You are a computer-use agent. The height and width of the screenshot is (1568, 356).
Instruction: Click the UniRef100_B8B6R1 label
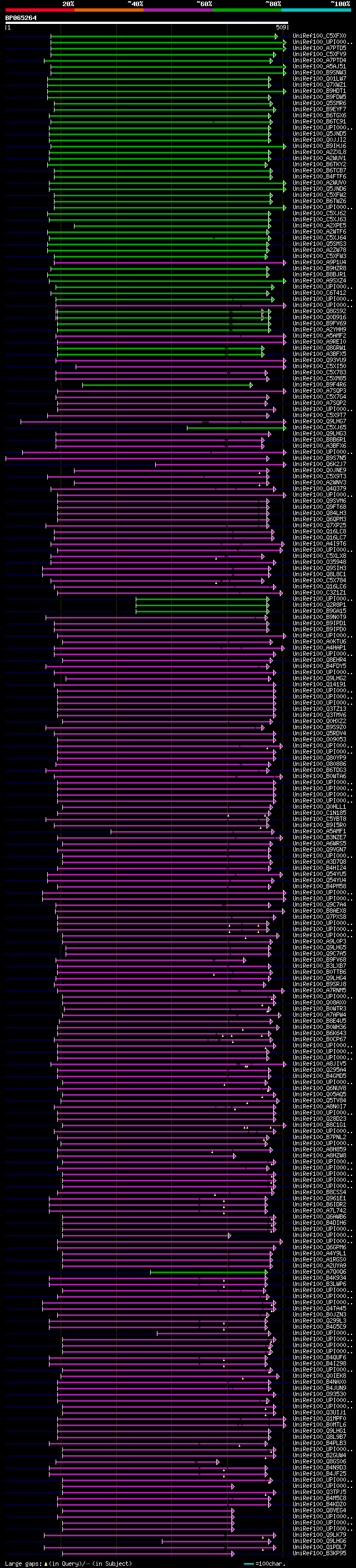319,439
